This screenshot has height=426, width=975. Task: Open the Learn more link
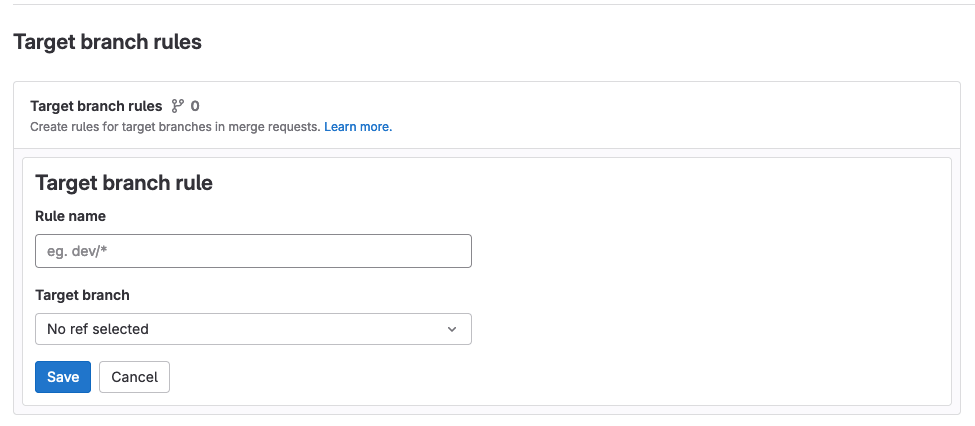(358, 127)
